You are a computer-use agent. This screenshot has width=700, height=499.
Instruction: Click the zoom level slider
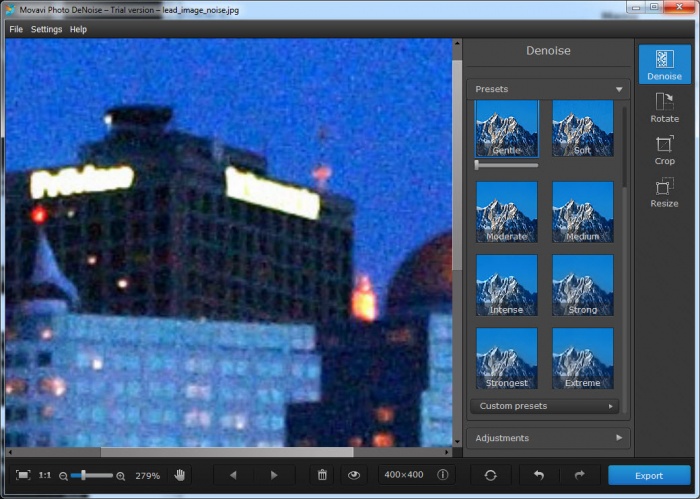coord(92,476)
